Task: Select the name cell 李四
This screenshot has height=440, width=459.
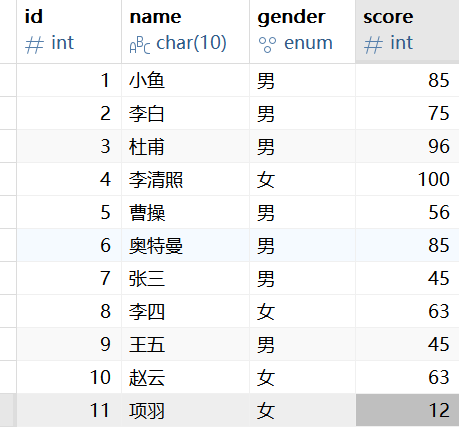Action: [185, 311]
